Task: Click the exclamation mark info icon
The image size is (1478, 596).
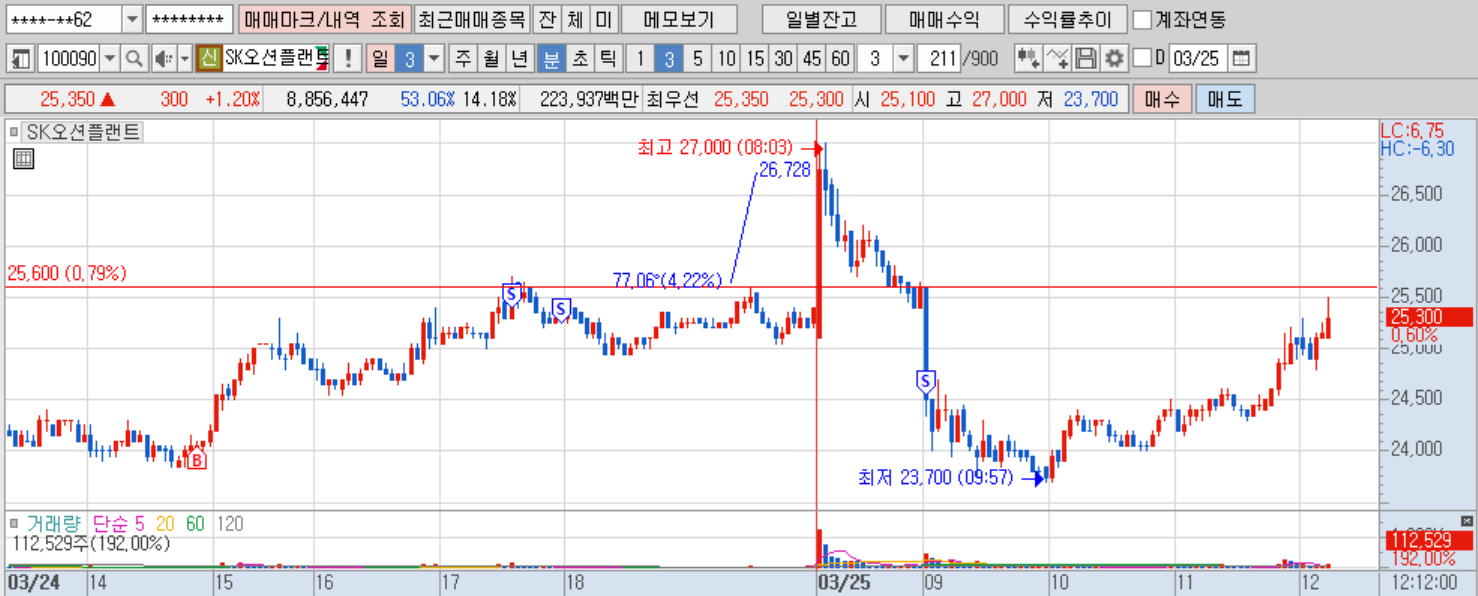Action: pos(347,58)
